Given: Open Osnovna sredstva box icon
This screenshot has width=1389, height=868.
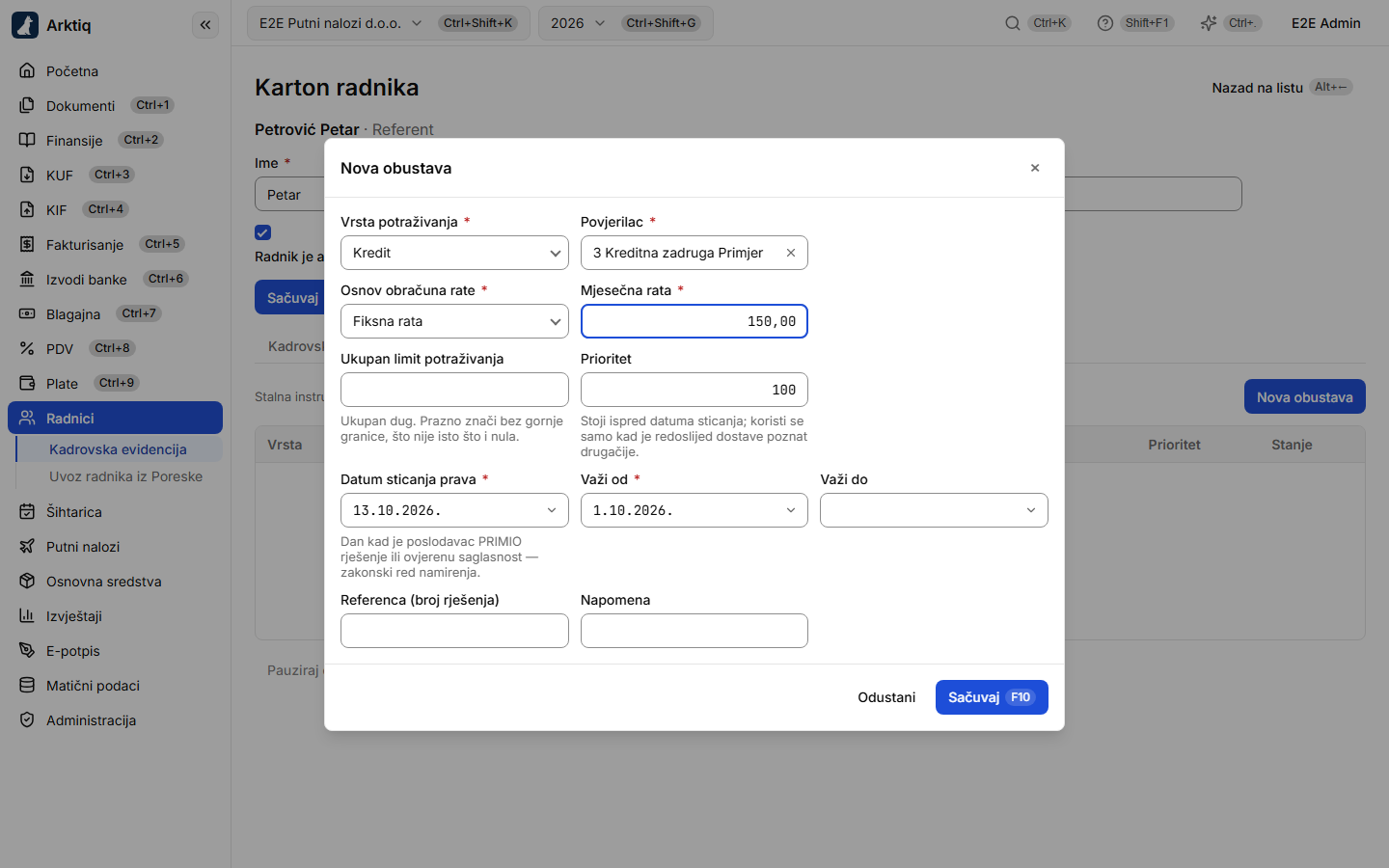Looking at the screenshot, I should tap(27, 581).
